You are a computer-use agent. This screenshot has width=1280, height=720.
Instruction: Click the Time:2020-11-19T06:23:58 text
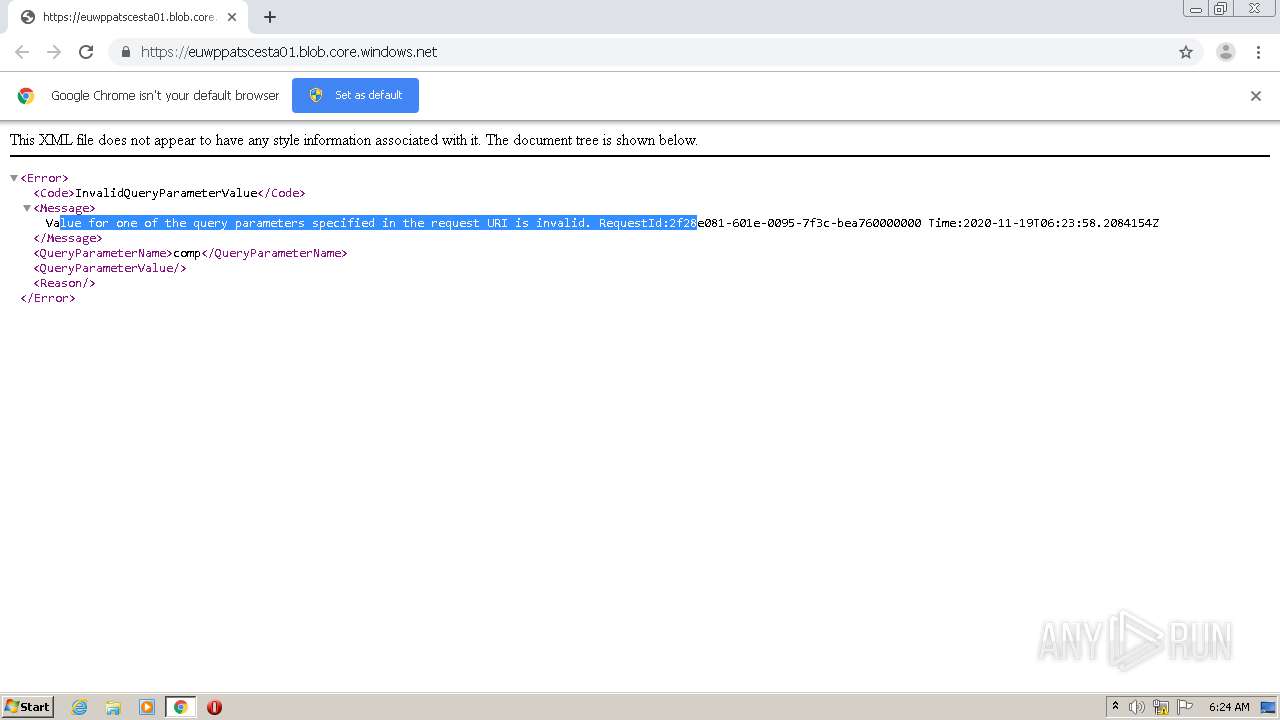point(1043,223)
